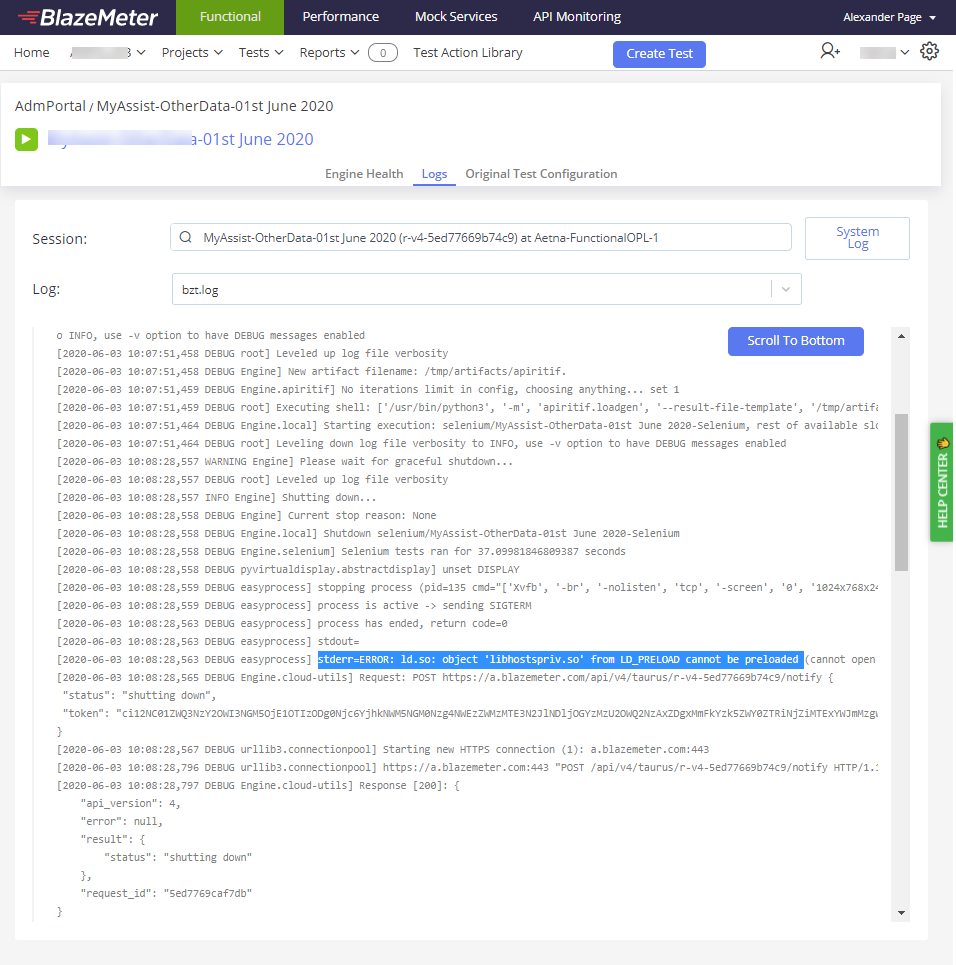Click the search icon in Session field
This screenshot has height=965, width=956.
186,238
